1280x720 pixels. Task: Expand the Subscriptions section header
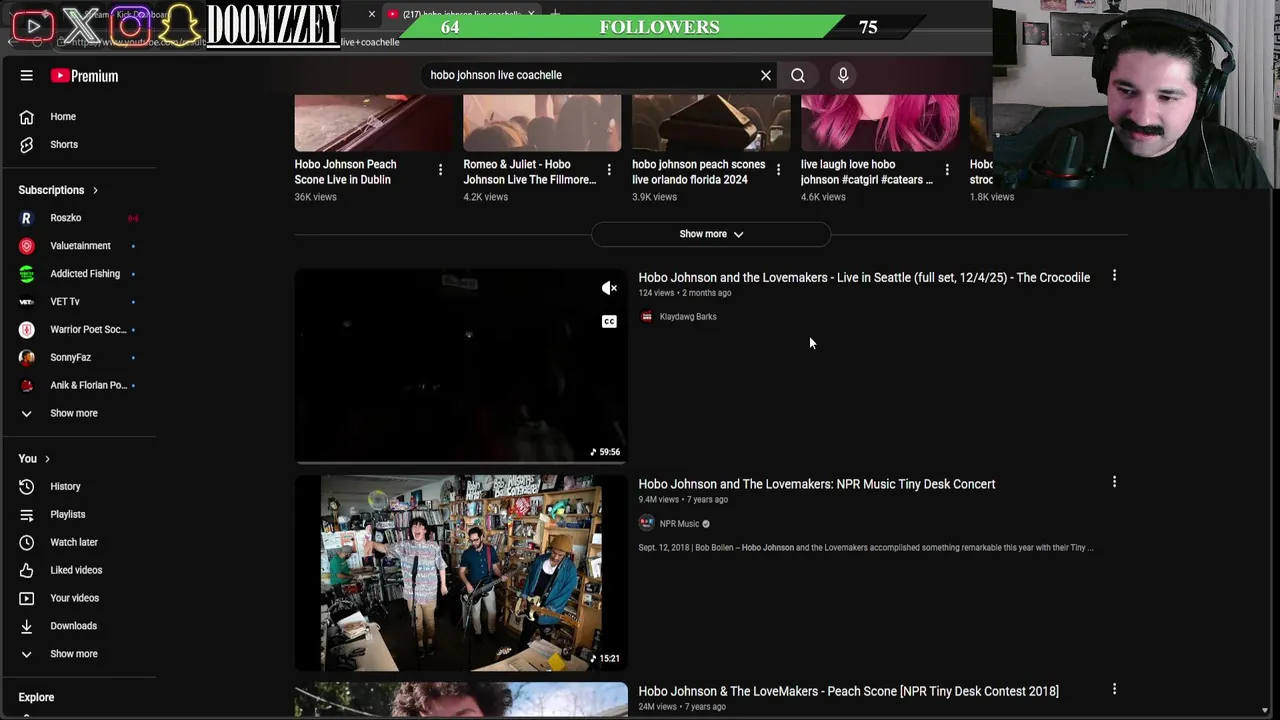[x=59, y=190]
